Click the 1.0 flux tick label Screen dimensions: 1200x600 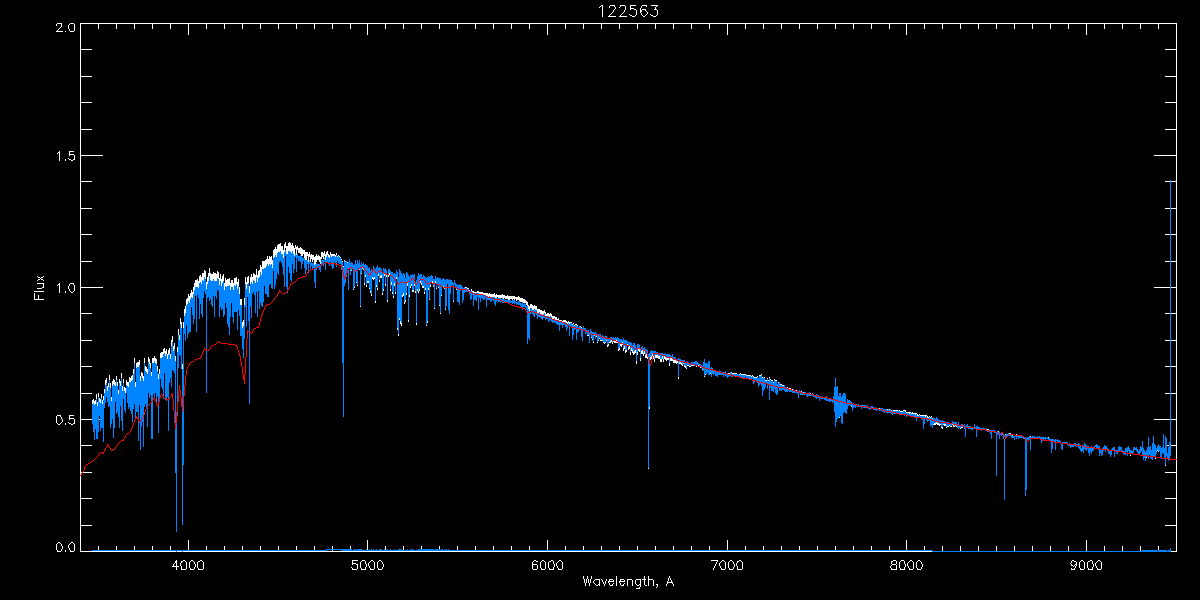click(x=65, y=288)
